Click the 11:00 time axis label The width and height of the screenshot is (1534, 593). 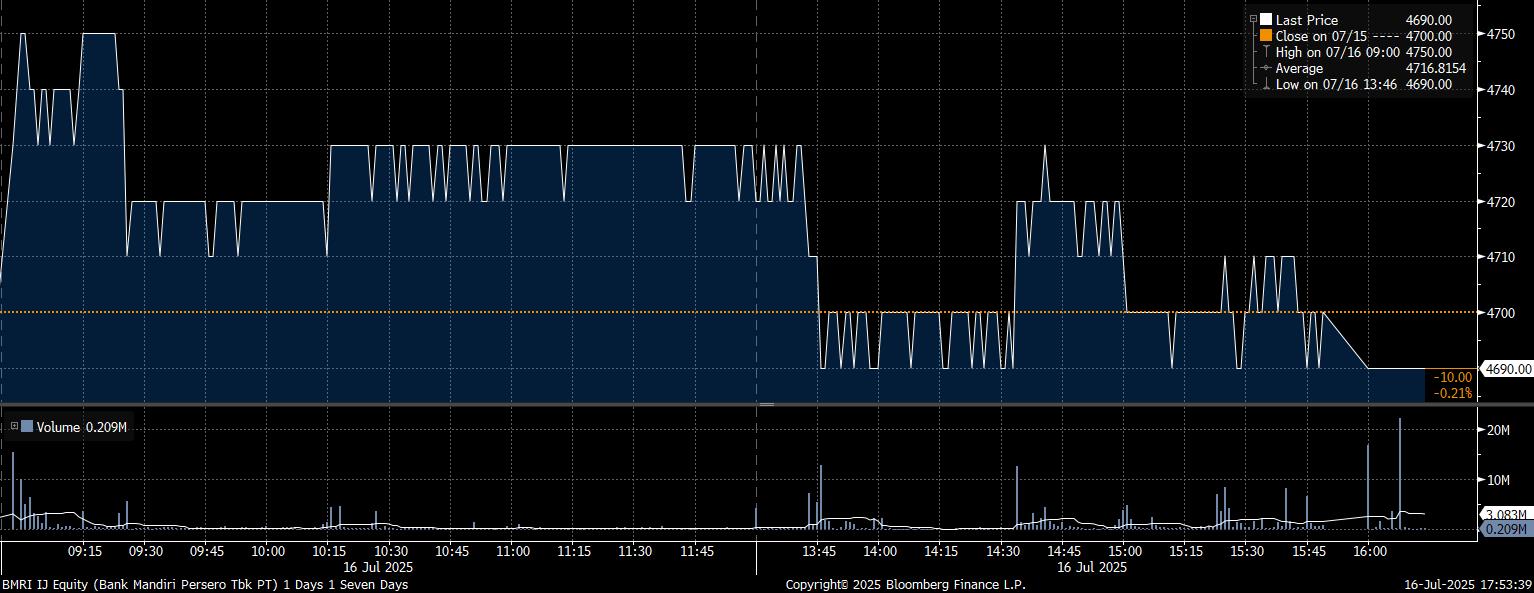[513, 551]
